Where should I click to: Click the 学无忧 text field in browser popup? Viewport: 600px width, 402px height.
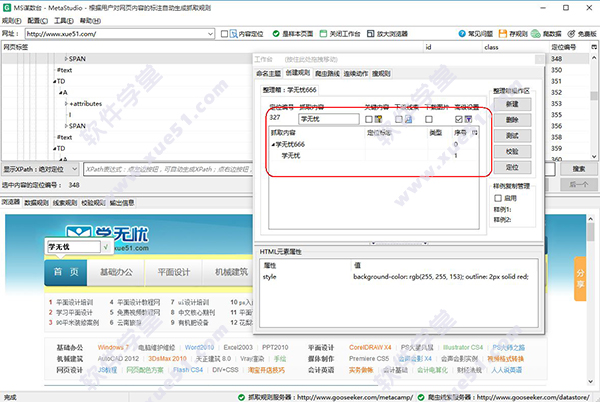tap(73, 247)
